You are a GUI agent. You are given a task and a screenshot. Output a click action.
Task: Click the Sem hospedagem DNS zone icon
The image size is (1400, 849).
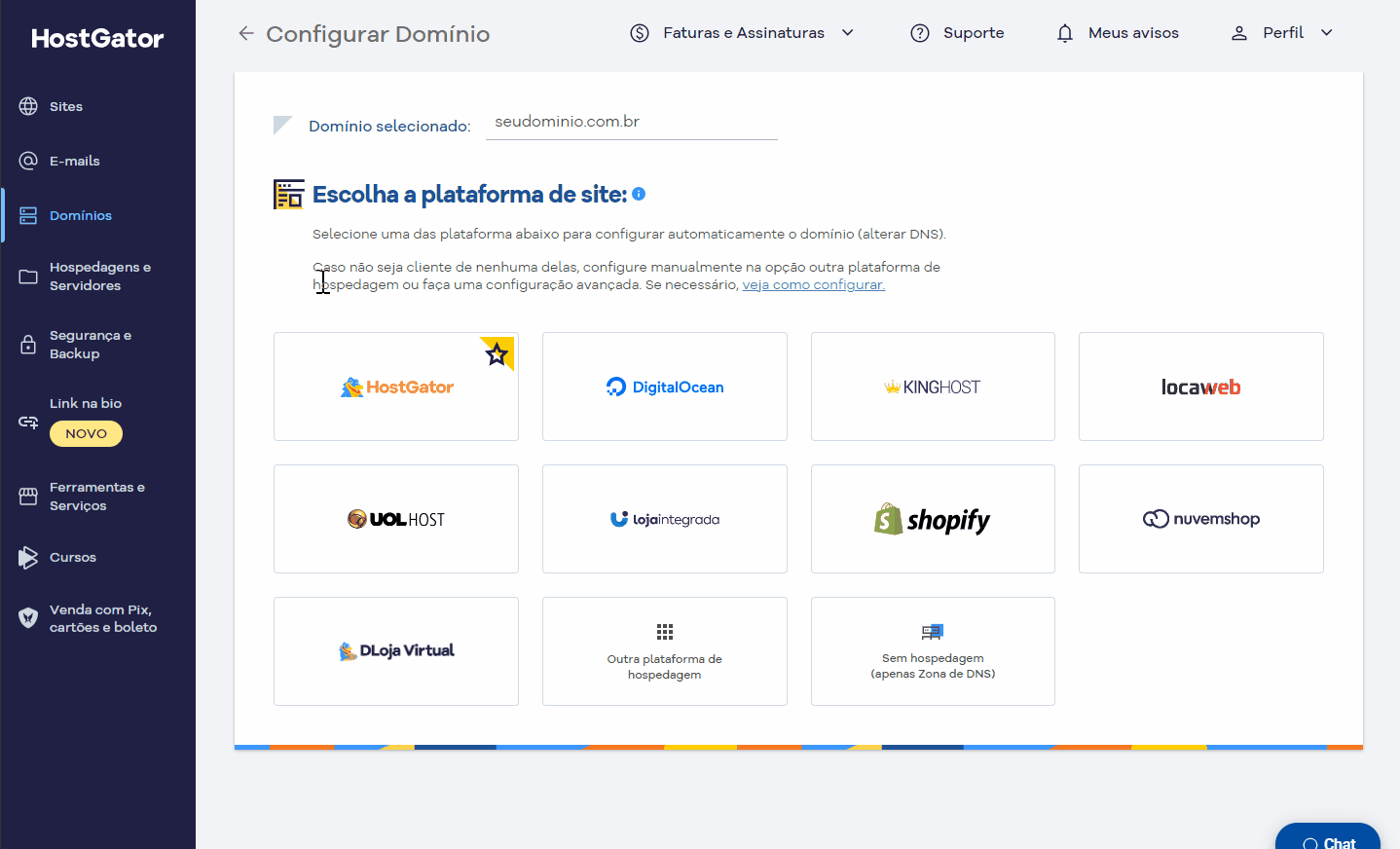(933, 632)
